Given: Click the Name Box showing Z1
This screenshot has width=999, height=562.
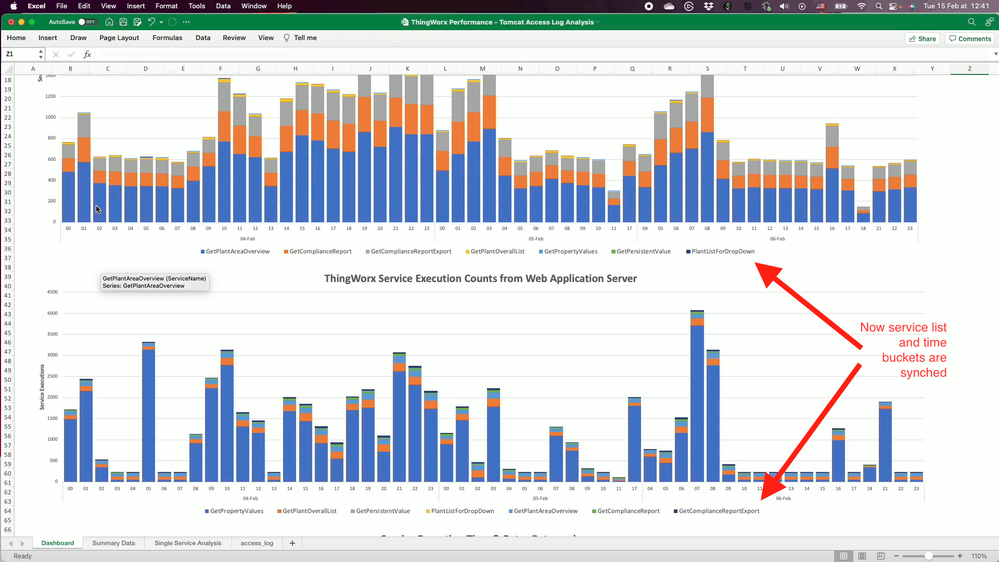Looking at the screenshot, I should (x=19, y=54).
